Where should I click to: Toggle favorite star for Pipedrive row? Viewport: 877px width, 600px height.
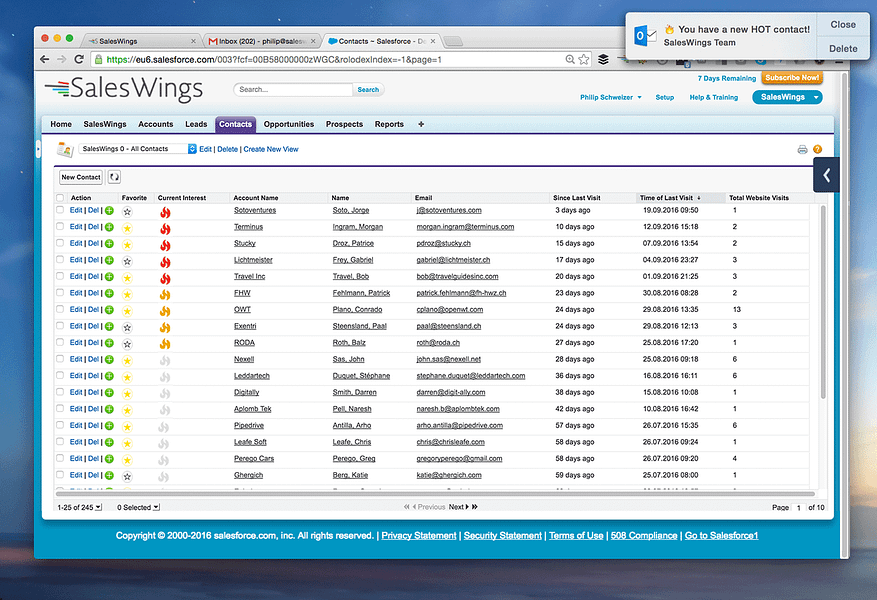[x=128, y=427]
